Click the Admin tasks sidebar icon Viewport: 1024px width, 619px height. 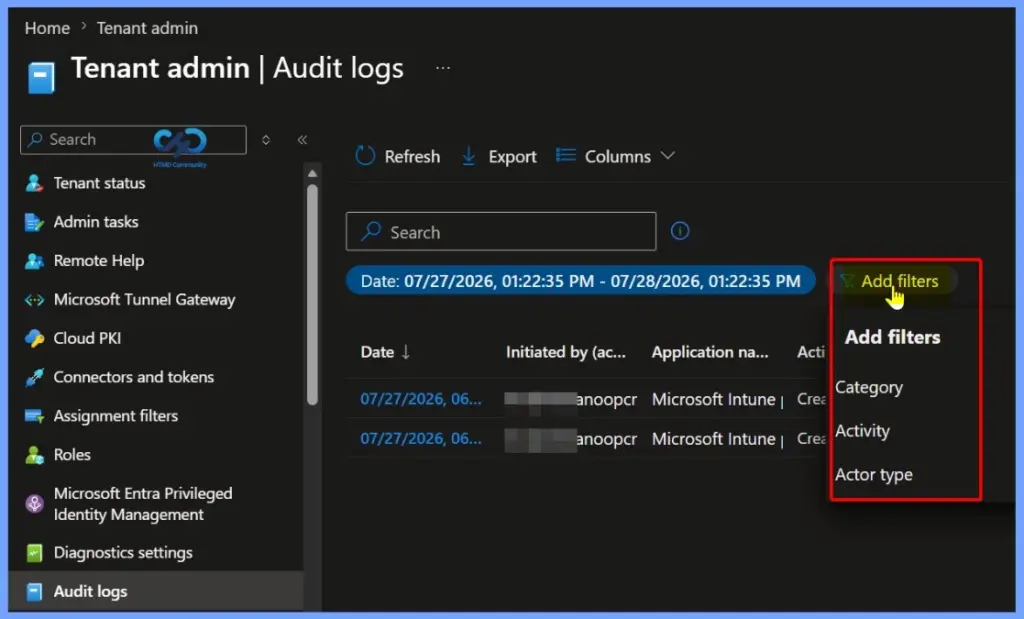(x=34, y=222)
